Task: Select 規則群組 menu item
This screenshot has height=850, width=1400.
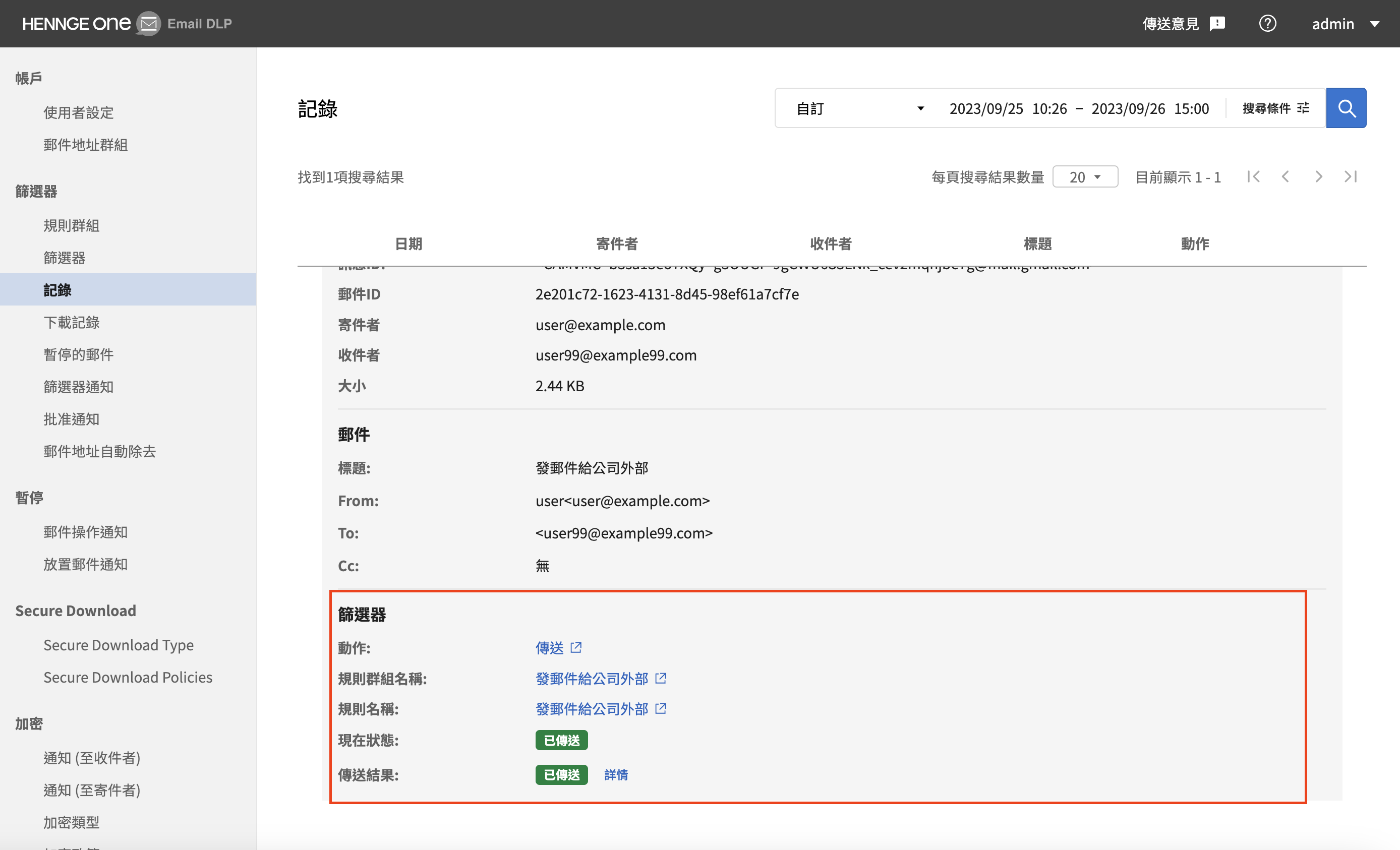Action: [72, 225]
